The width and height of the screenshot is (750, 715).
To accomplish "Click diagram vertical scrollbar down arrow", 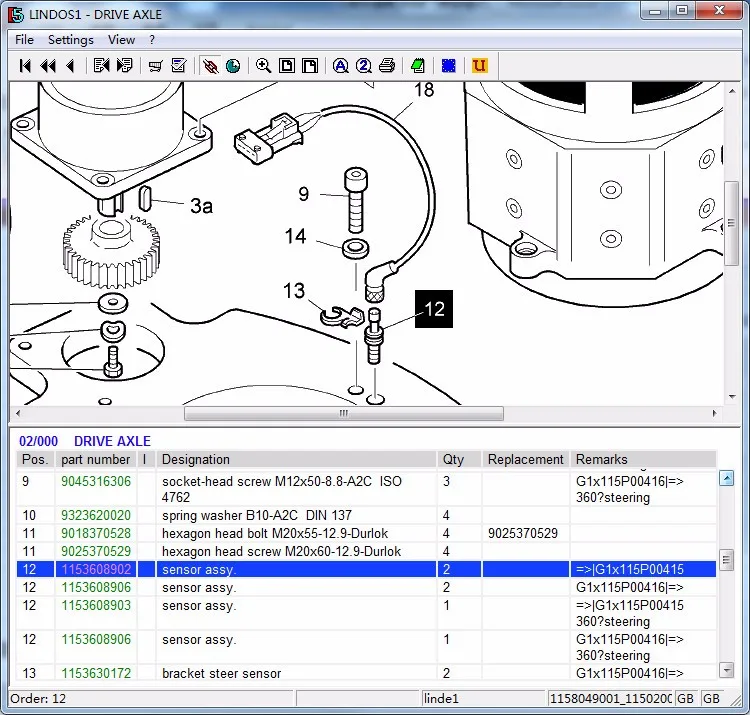I will tap(732, 396).
